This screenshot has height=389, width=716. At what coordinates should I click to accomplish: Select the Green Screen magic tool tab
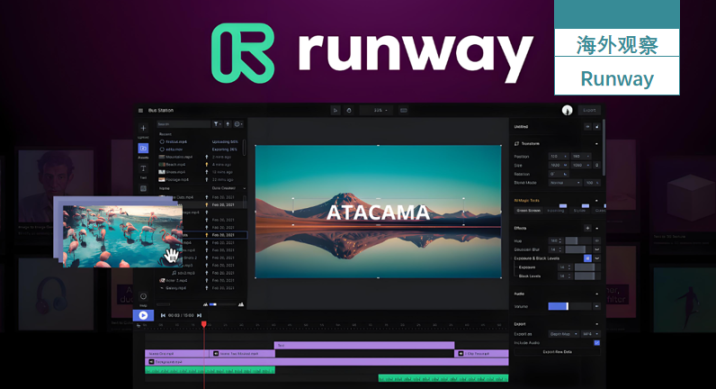tap(528, 210)
